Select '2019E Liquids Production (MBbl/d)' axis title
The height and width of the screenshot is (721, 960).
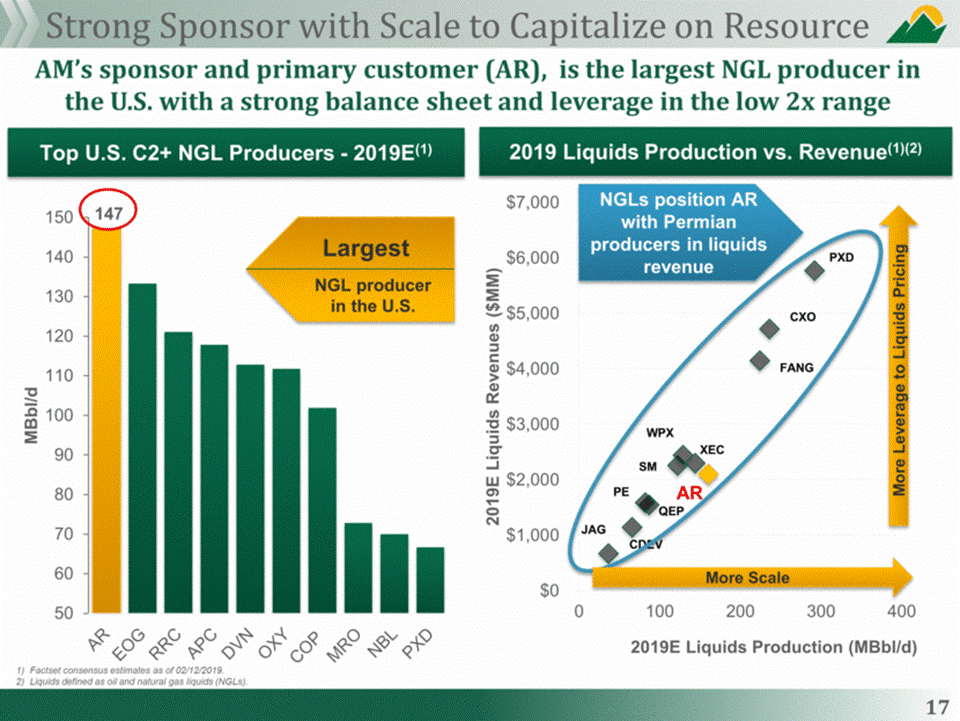point(774,647)
